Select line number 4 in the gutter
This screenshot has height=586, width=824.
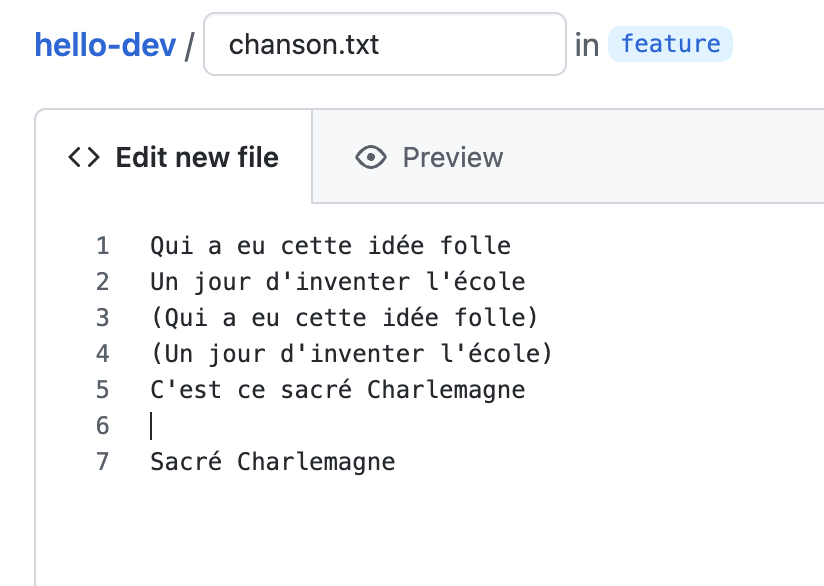coord(102,354)
